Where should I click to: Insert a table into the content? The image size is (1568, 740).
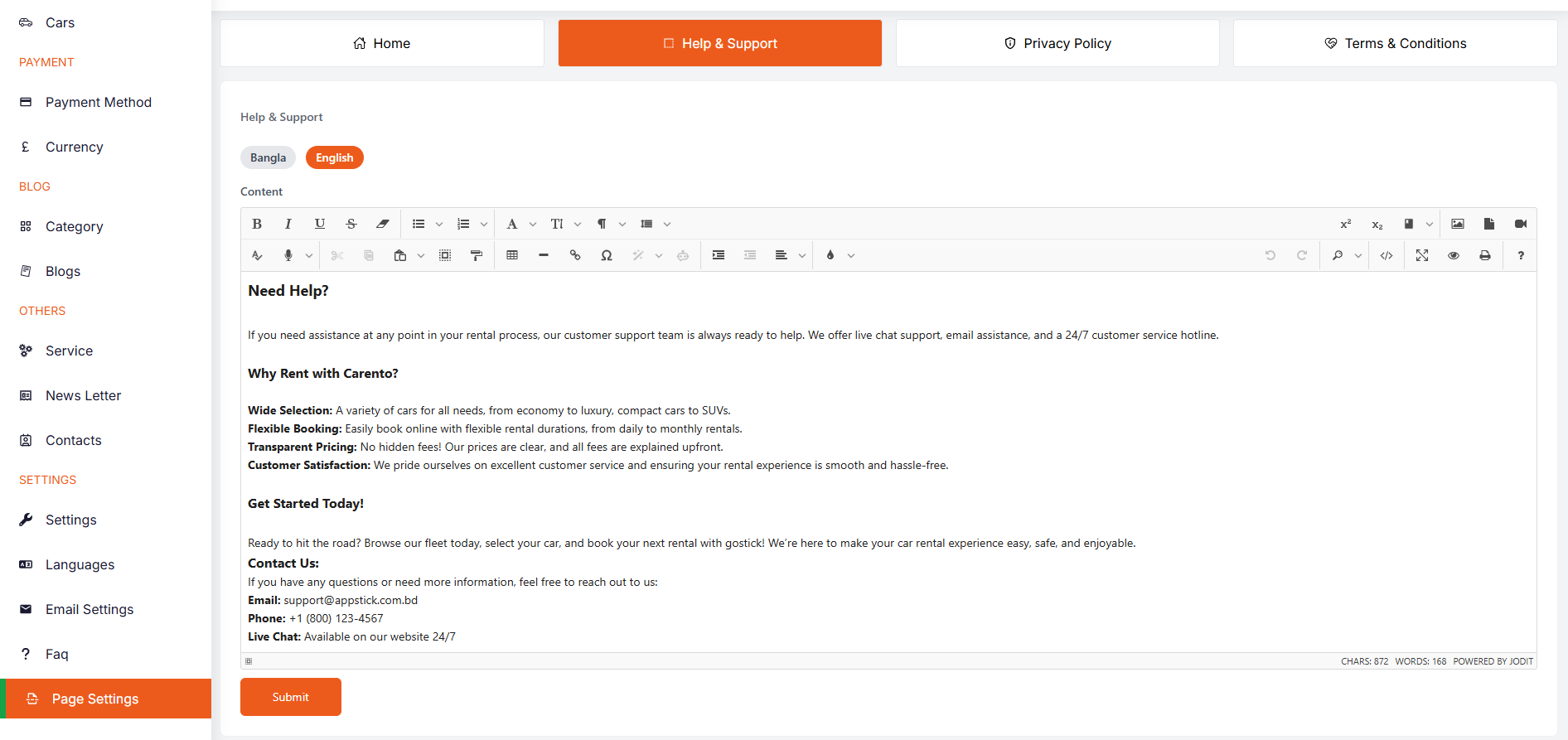pos(512,255)
